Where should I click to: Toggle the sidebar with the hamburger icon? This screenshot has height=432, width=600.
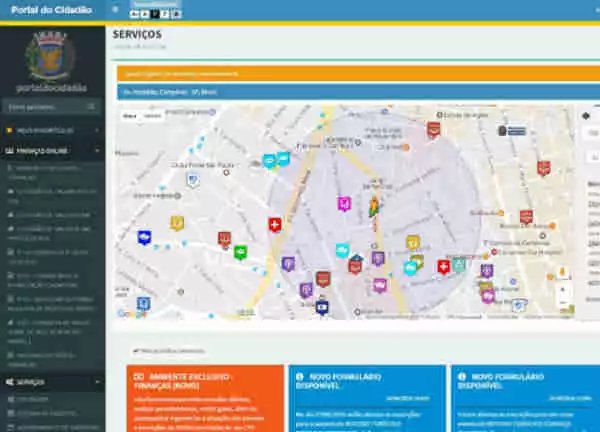coord(115,9)
